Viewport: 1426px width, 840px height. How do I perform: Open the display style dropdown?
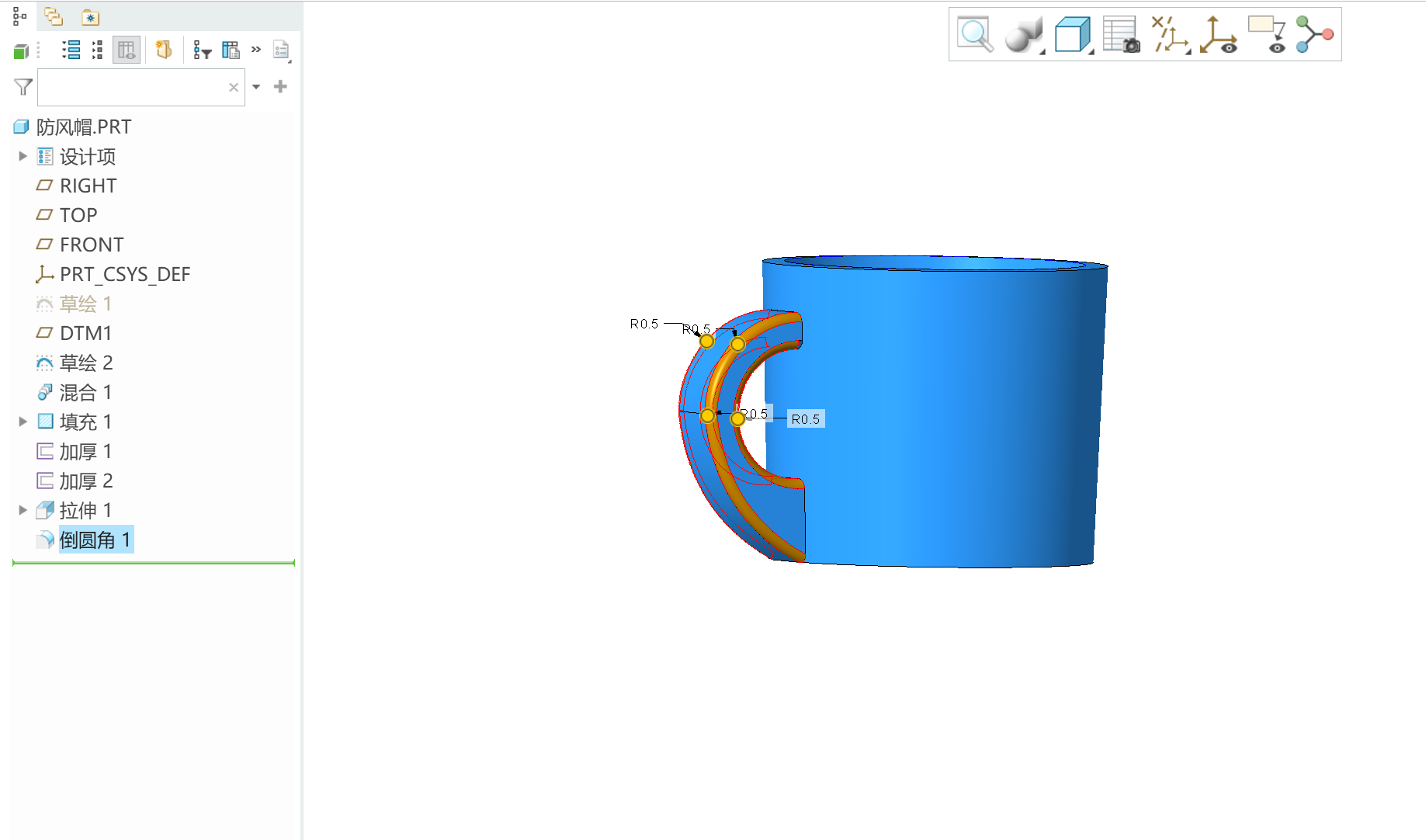(1025, 34)
